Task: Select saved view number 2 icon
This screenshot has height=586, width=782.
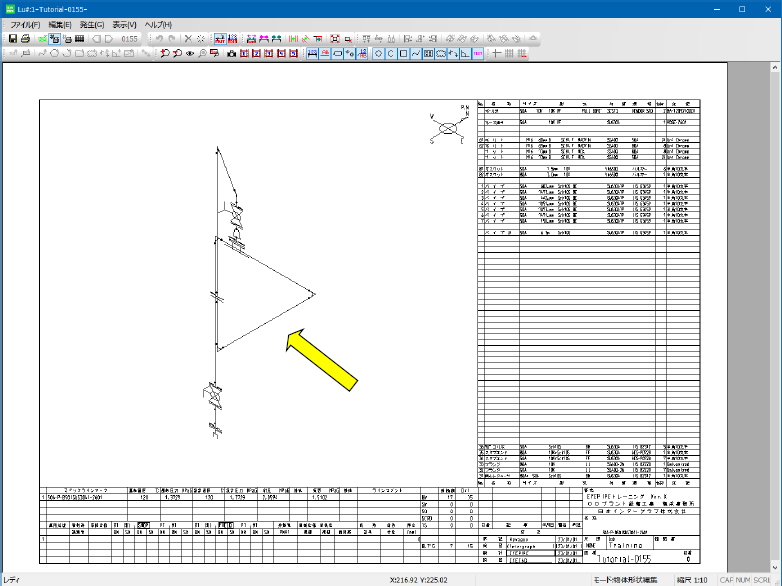Action: pos(256,53)
